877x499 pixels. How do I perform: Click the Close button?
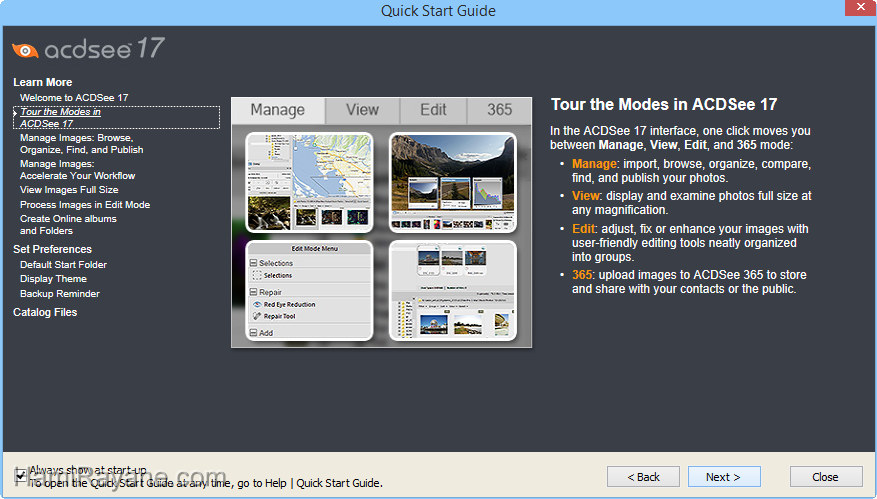[826, 477]
